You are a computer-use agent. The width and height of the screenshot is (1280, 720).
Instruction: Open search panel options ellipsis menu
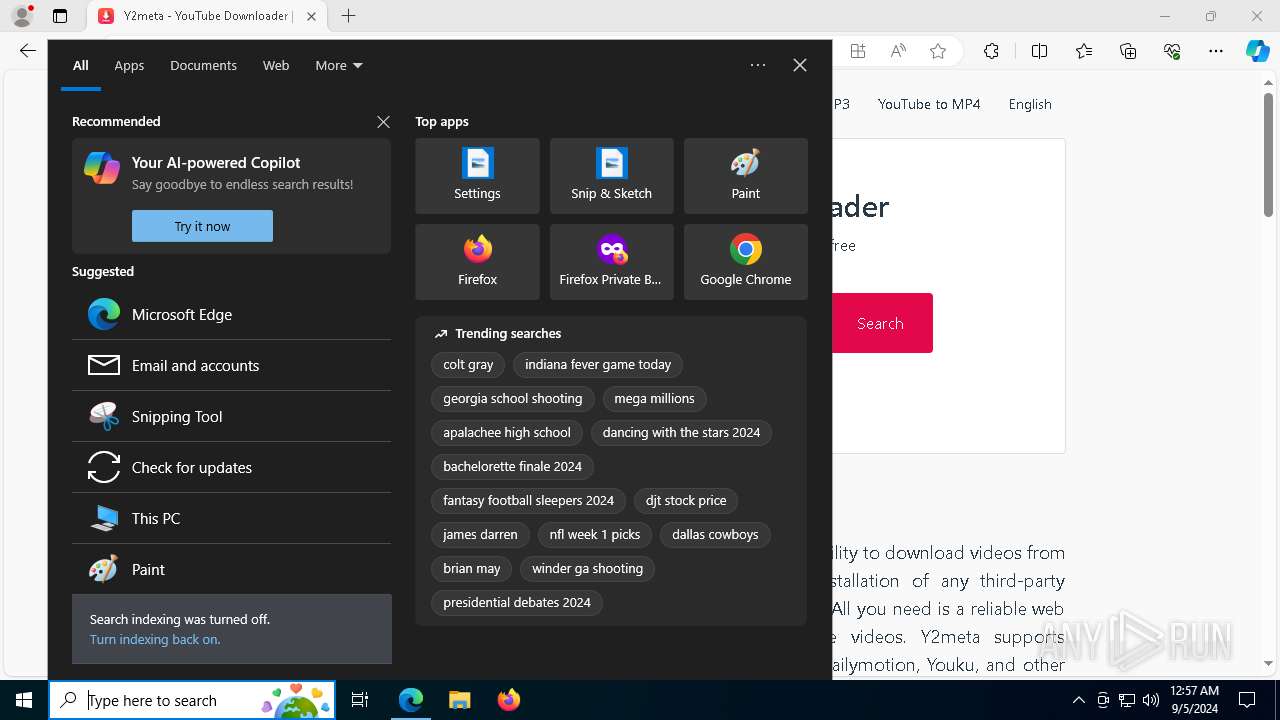click(758, 65)
